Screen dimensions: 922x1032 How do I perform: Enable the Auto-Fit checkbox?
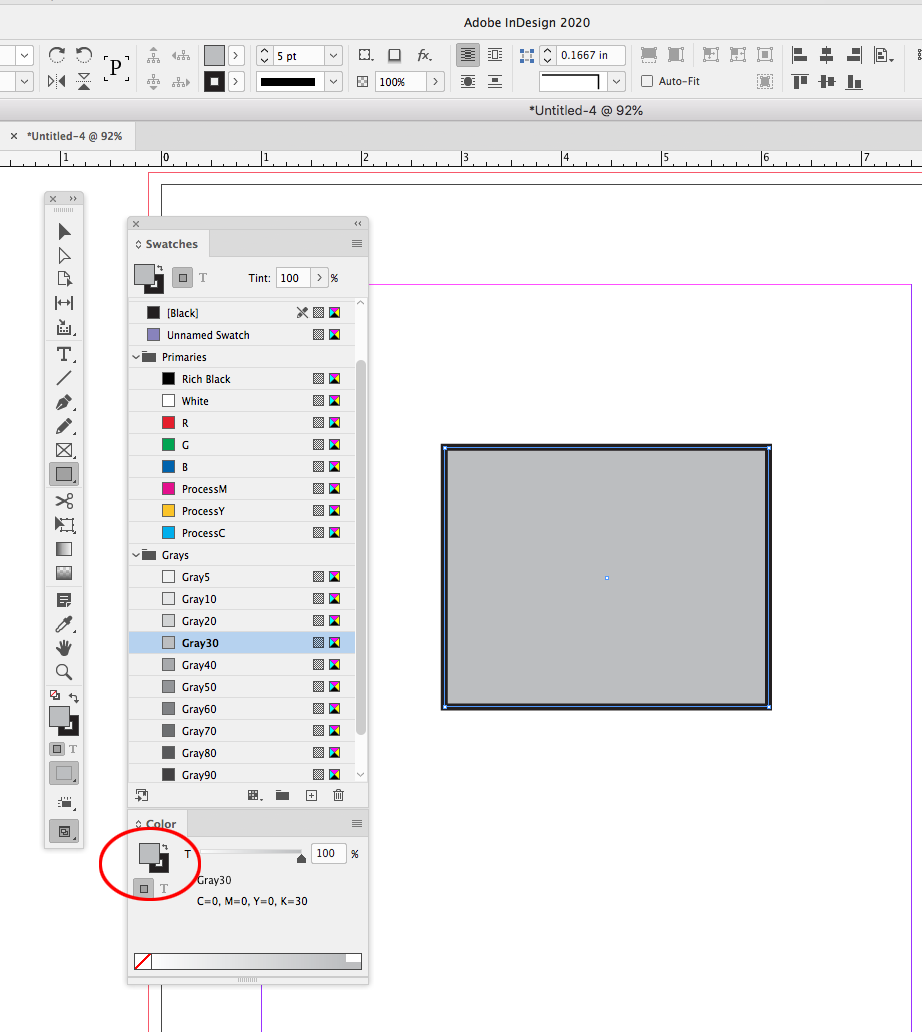coord(648,81)
